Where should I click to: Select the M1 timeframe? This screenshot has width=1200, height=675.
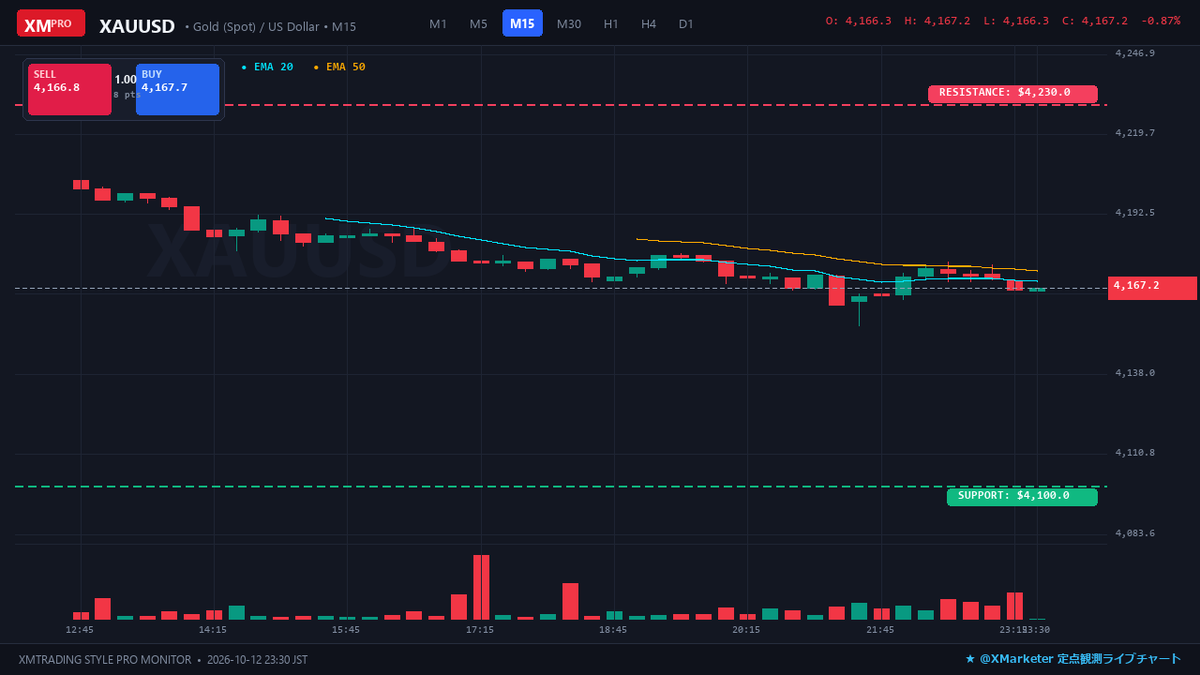438,23
